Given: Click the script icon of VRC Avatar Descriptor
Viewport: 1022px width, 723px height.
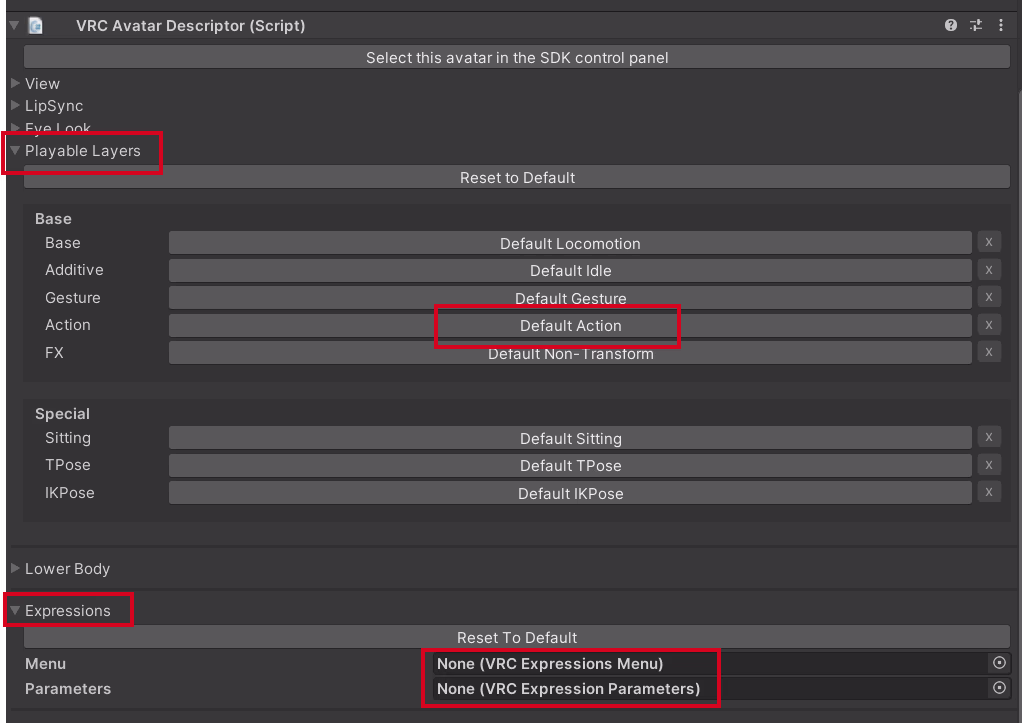Looking at the screenshot, I should (36, 26).
